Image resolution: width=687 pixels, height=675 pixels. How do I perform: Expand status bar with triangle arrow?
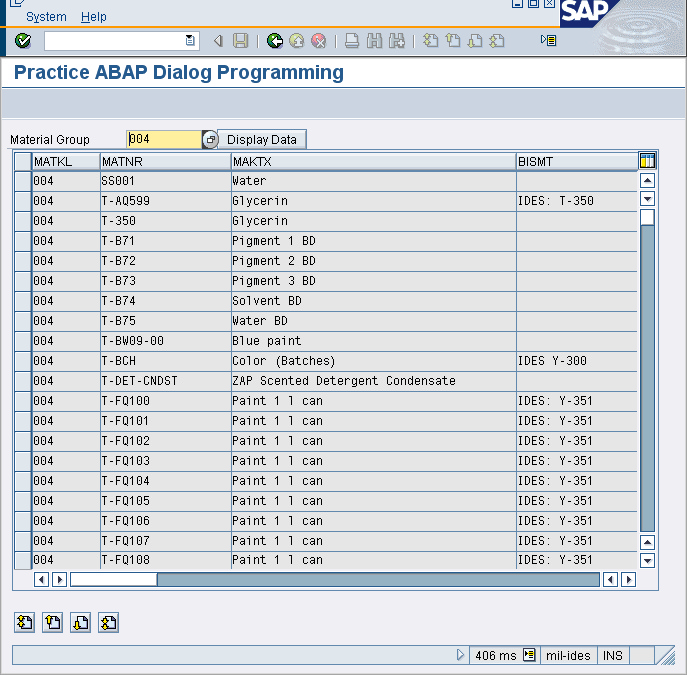pos(460,655)
